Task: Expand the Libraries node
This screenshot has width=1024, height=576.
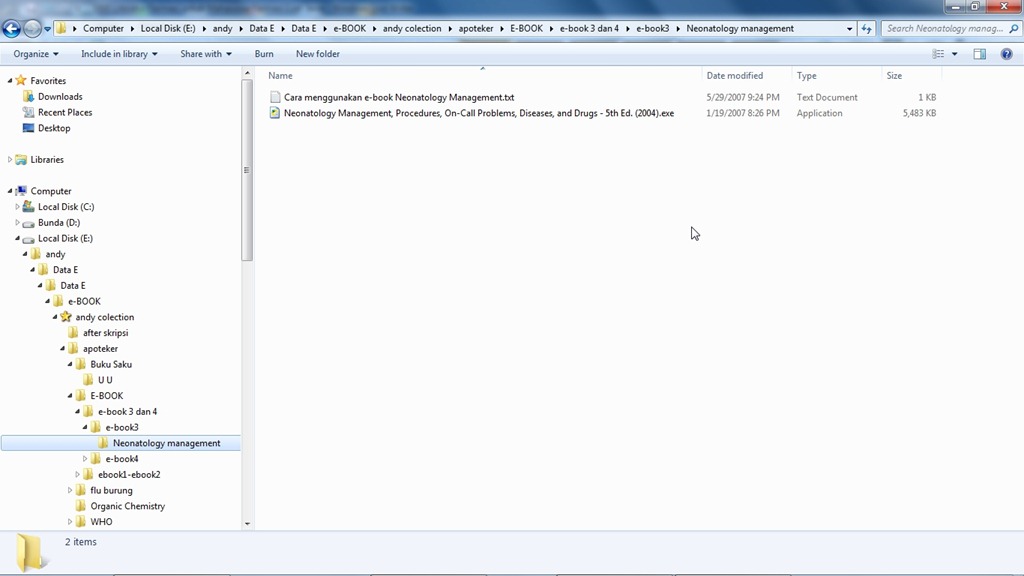Action: click(x=10, y=159)
